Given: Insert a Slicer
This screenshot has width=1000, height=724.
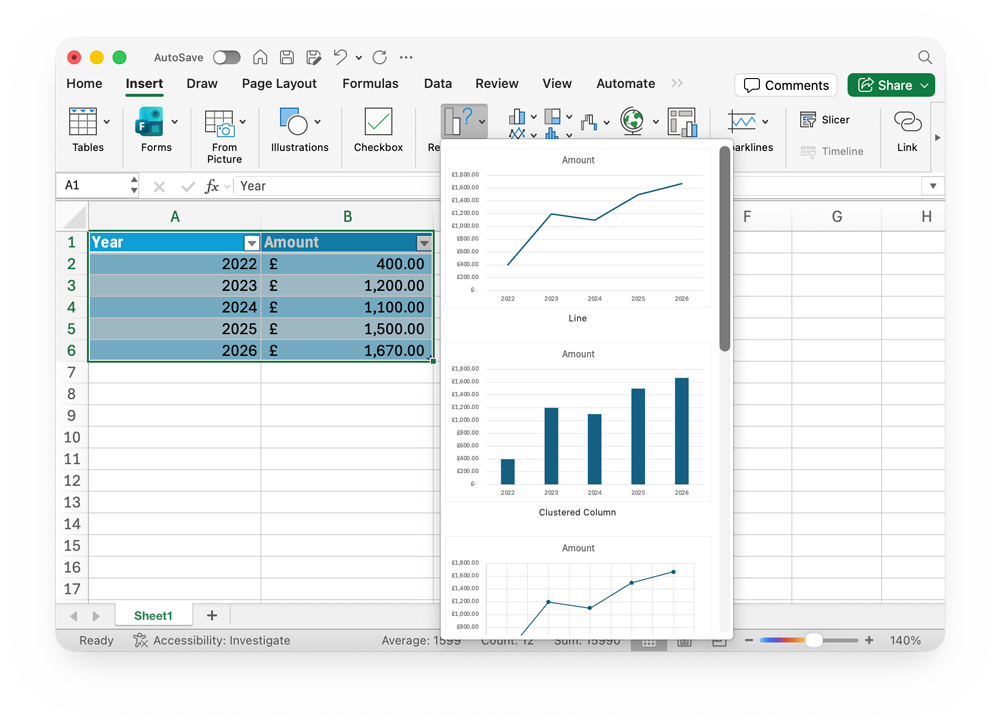Looking at the screenshot, I should (825, 120).
